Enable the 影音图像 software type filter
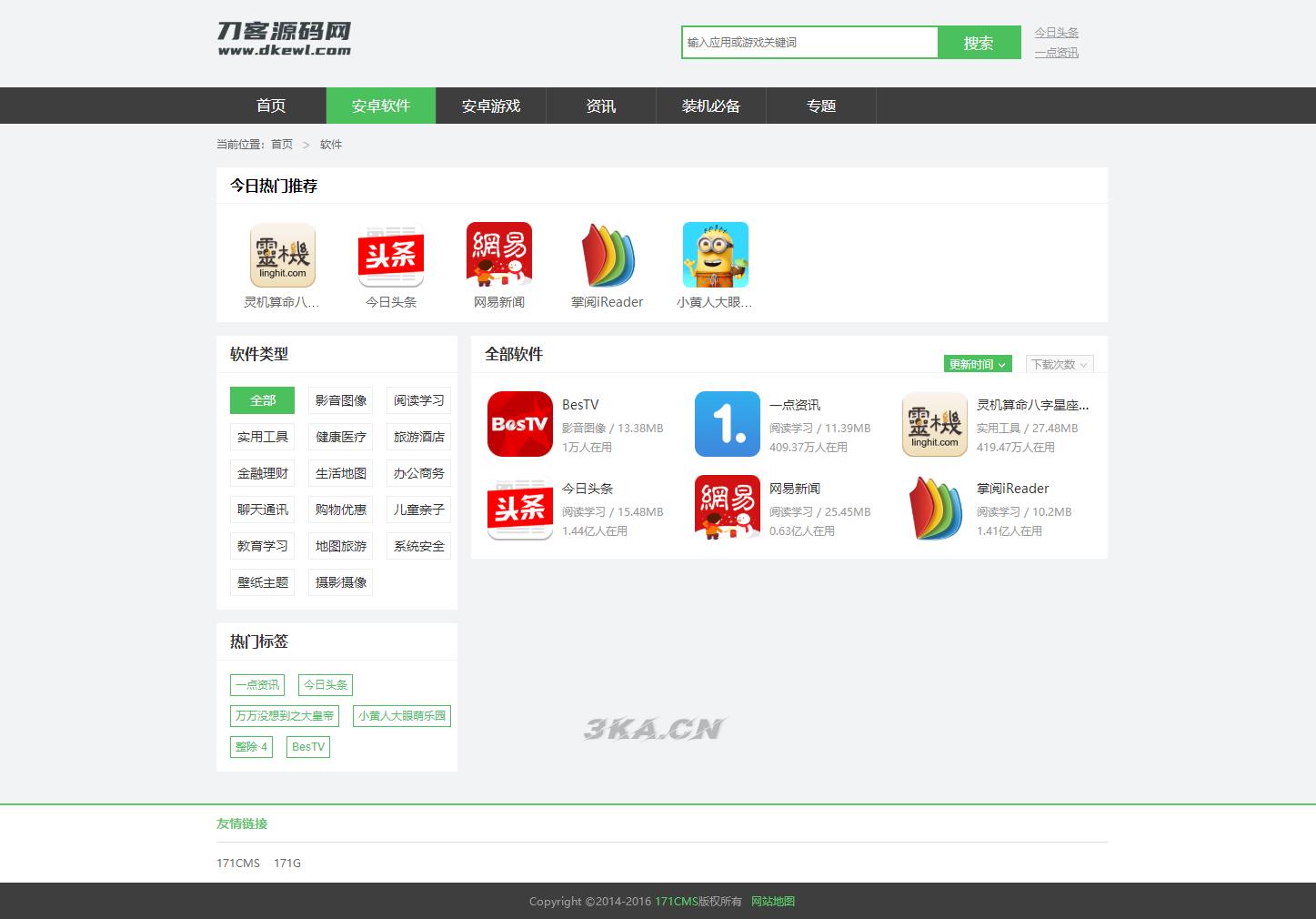 [340, 400]
